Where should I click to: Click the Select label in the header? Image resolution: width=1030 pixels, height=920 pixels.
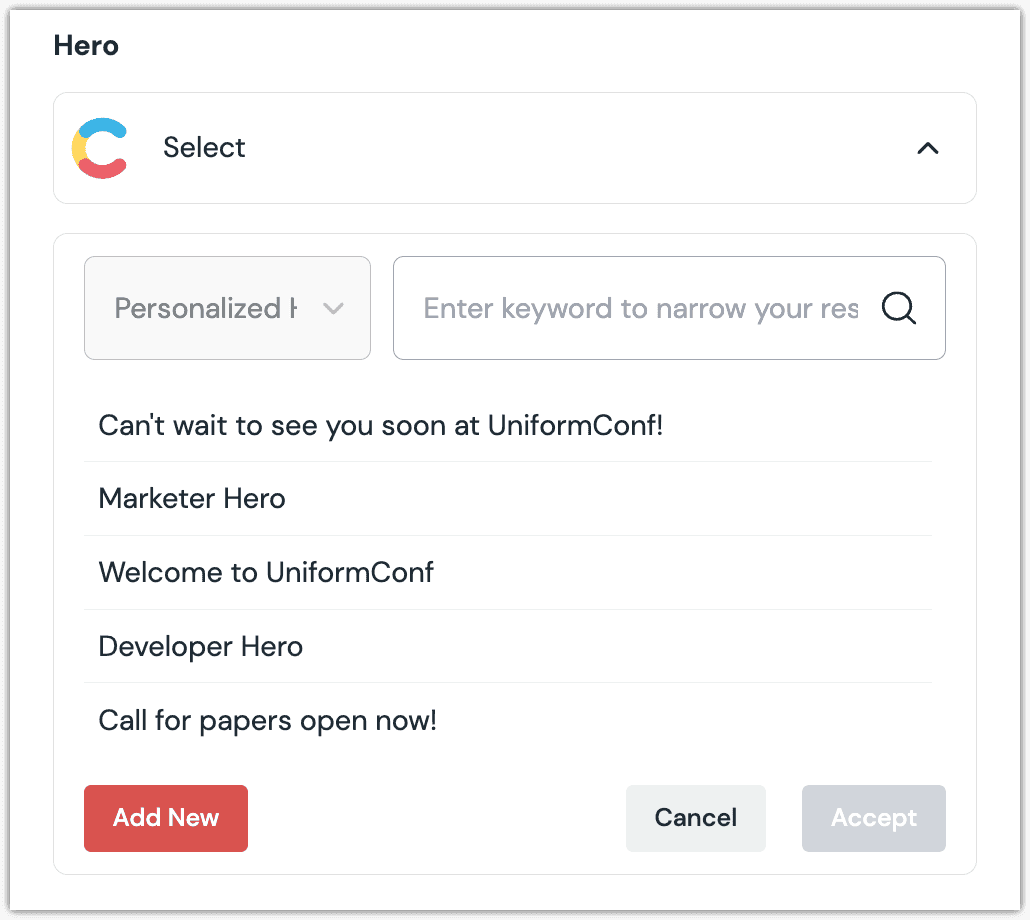point(204,148)
